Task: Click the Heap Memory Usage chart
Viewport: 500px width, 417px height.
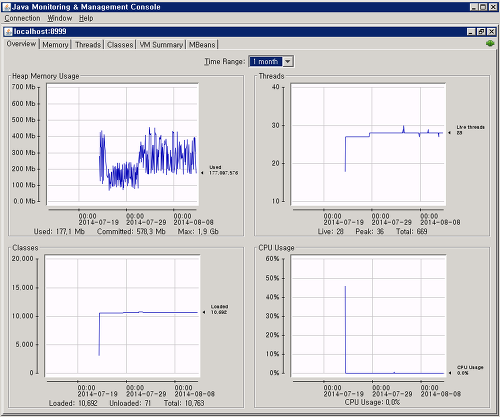Action: click(x=123, y=144)
